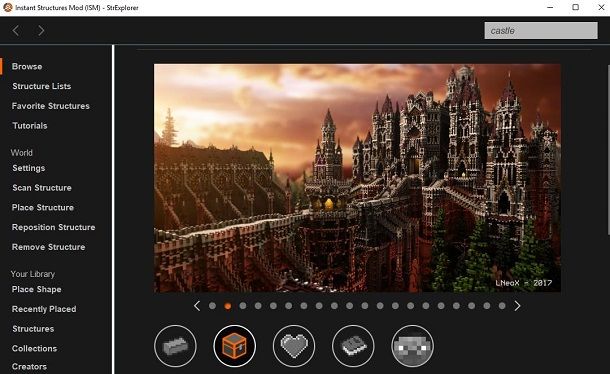Viewport: 610px width, 374px height.
Task: Show the next carousel image
Action: [x=517, y=306]
